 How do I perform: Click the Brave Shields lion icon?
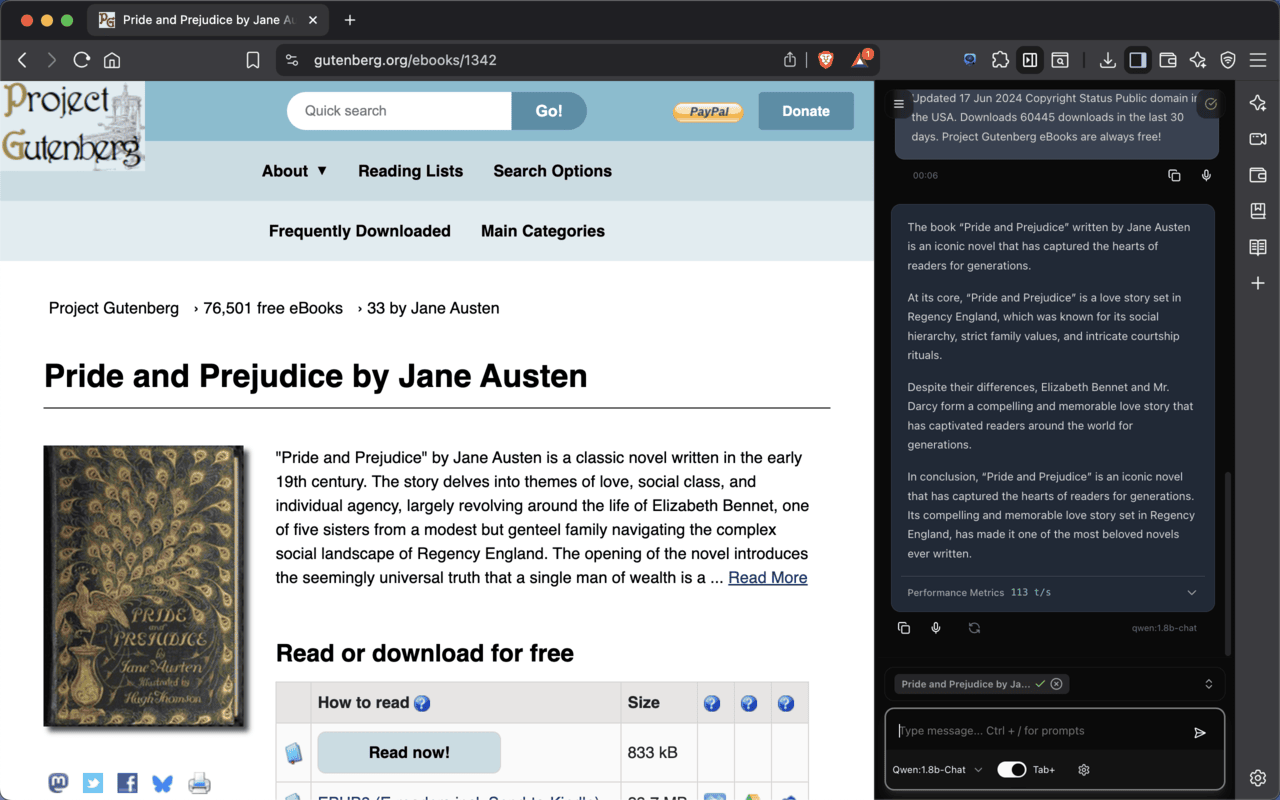[825, 60]
